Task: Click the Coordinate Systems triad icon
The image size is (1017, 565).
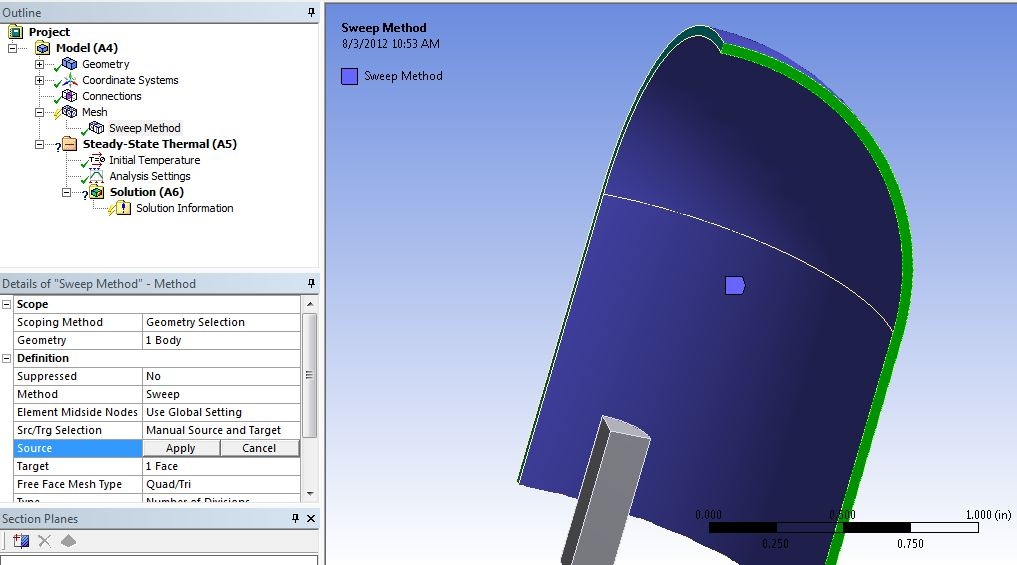Action: [x=69, y=80]
